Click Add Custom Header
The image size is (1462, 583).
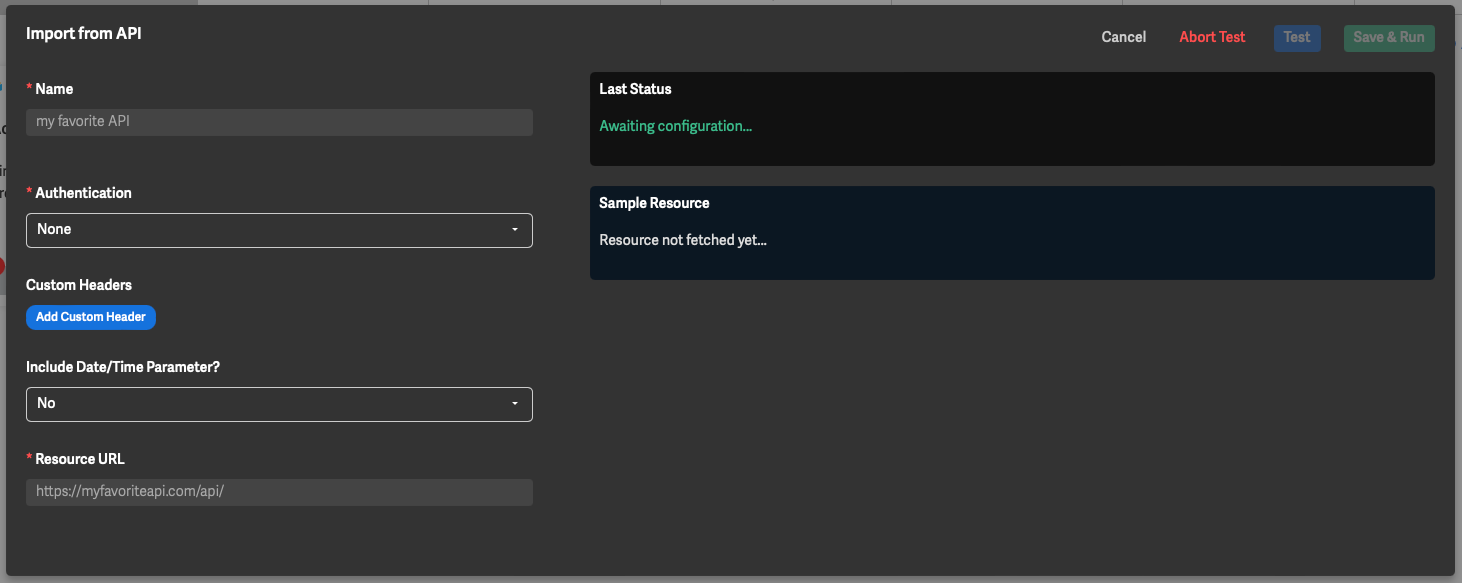[91, 317]
